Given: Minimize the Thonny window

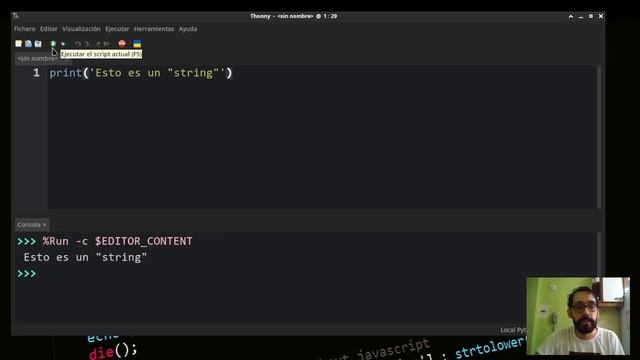Looking at the screenshot, I should [581, 16].
